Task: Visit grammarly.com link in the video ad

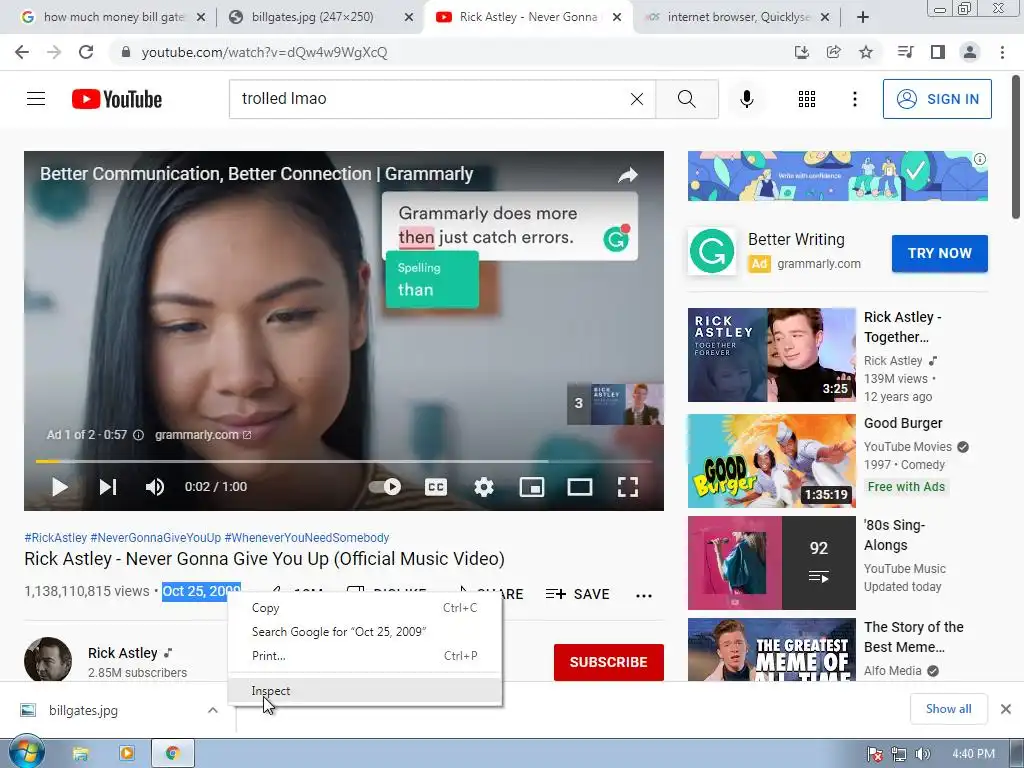Action: (x=202, y=435)
